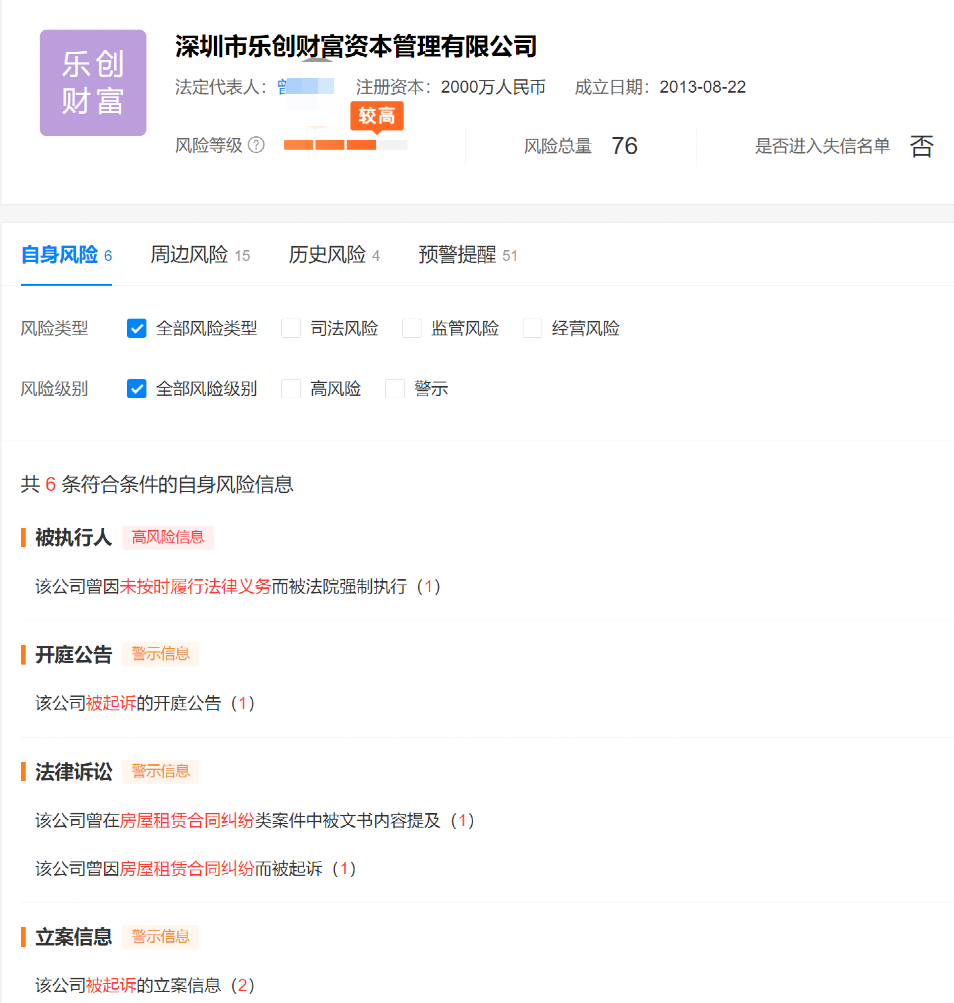Open the 被起诉 link under 立案信息

click(111, 985)
